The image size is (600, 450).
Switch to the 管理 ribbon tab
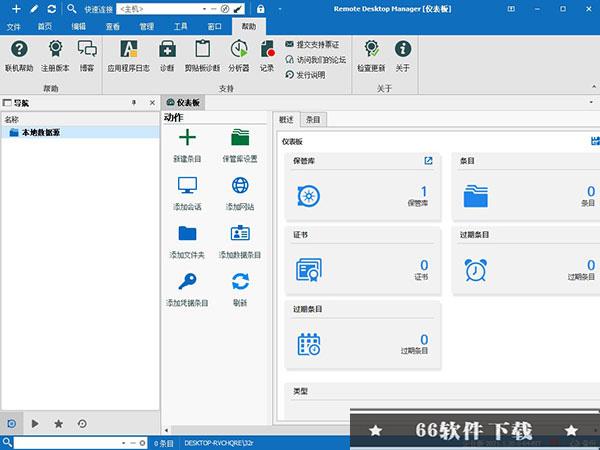pyautogui.click(x=147, y=26)
